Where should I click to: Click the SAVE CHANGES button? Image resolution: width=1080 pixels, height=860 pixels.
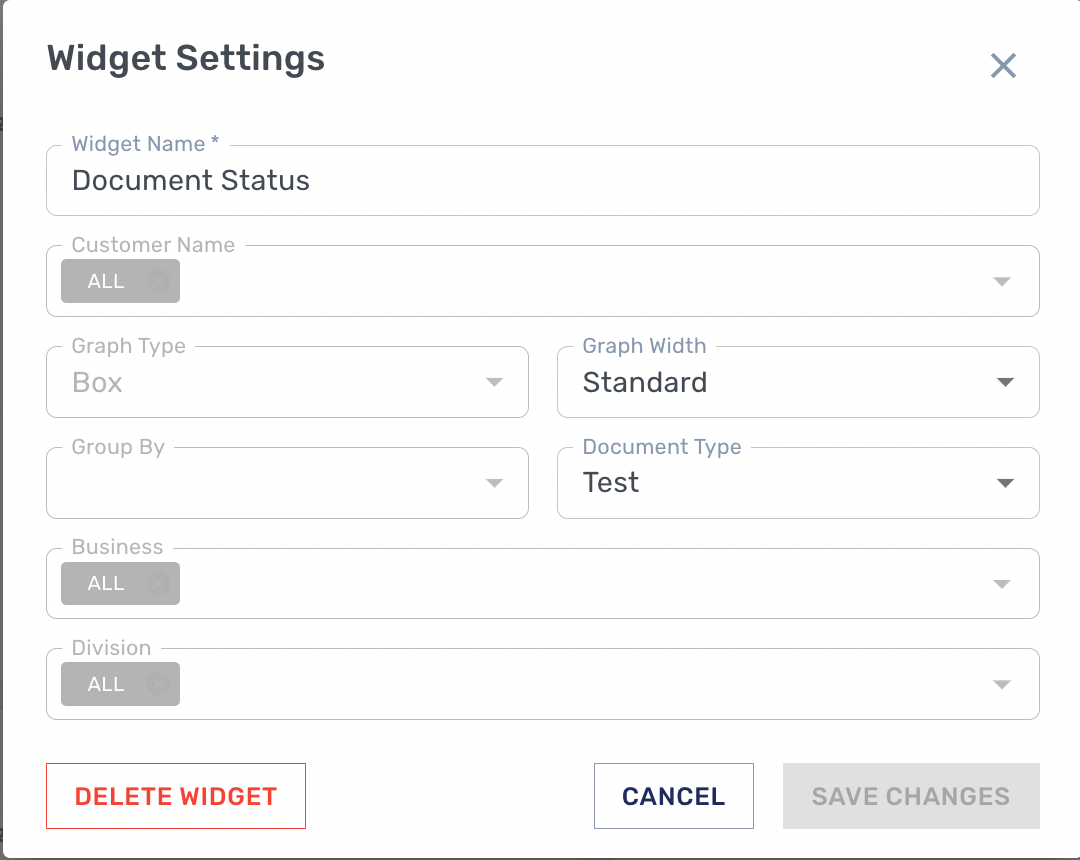coord(910,797)
